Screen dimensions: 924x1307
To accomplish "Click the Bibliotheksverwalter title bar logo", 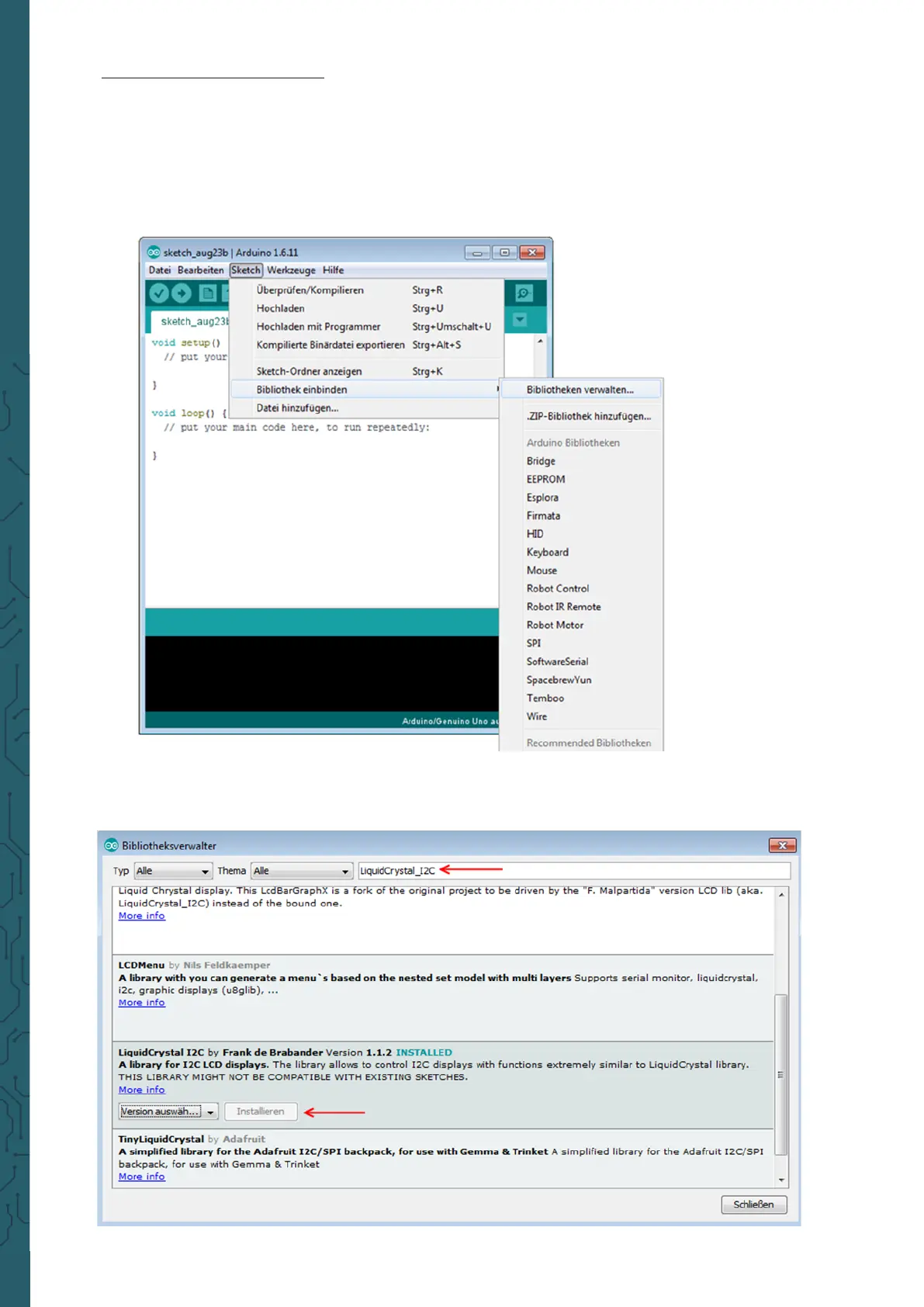I will click(x=112, y=845).
